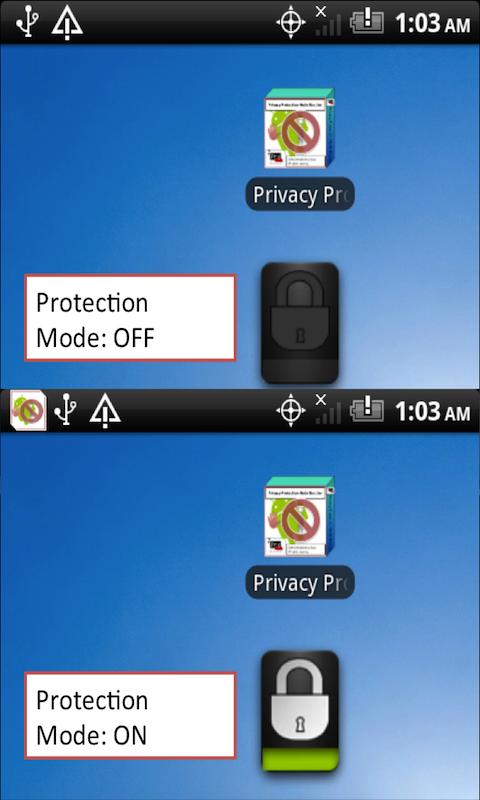This screenshot has height=800, width=480.
Task: Click the "Protection Mode: ON" label box
Action: click(x=130, y=715)
